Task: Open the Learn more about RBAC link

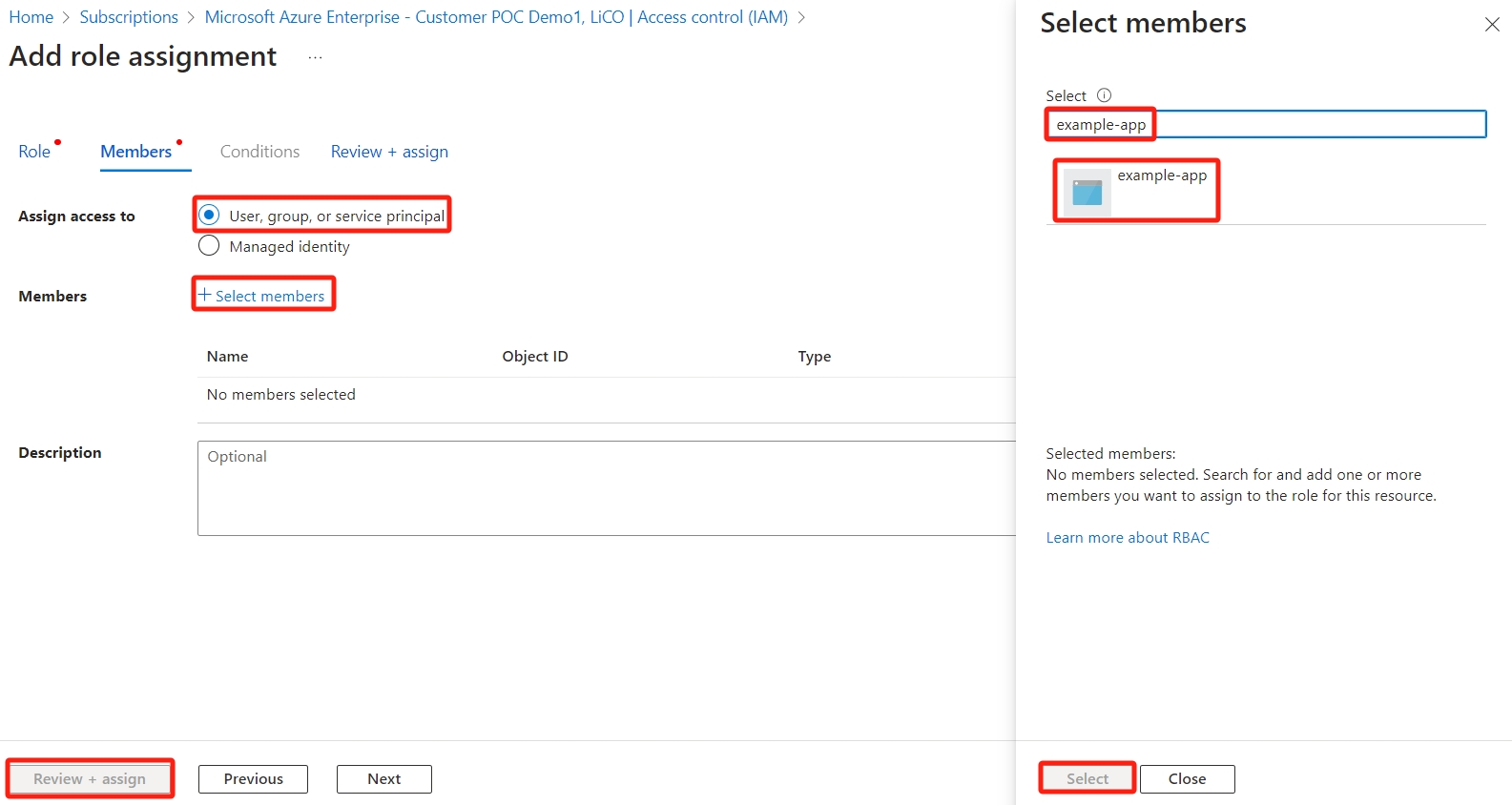Action: point(1128,538)
